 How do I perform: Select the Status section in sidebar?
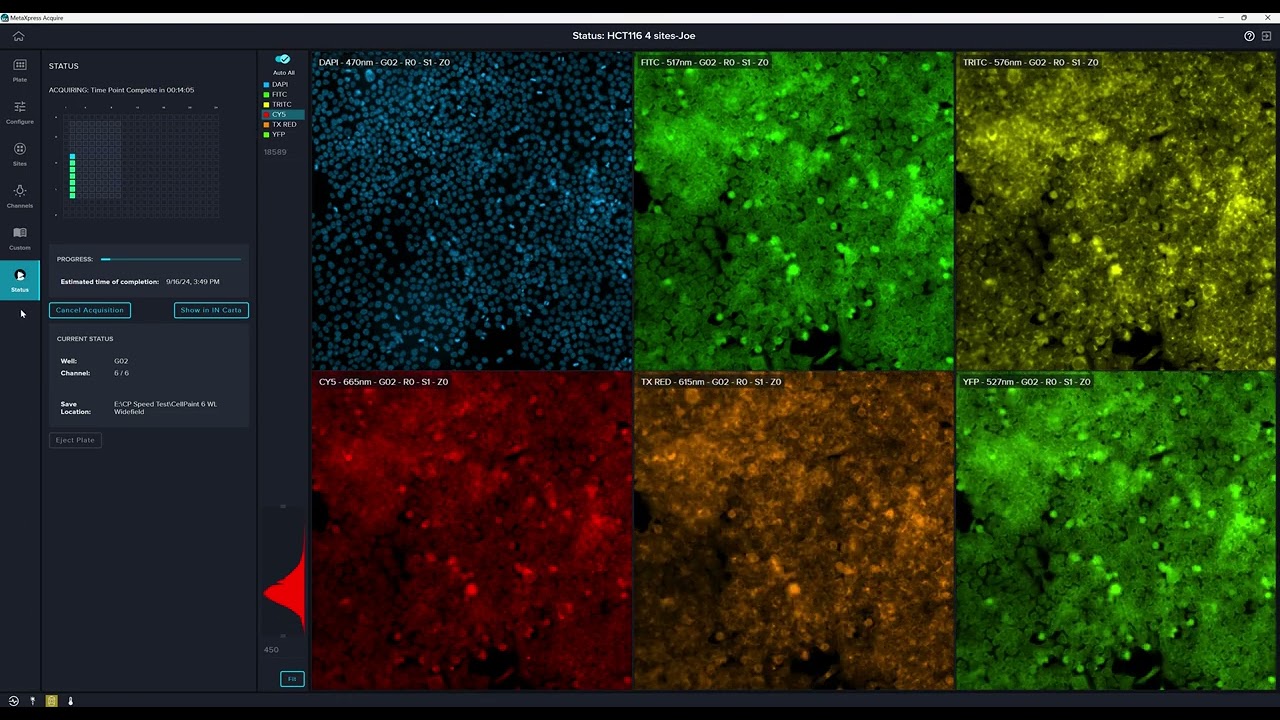(20, 280)
